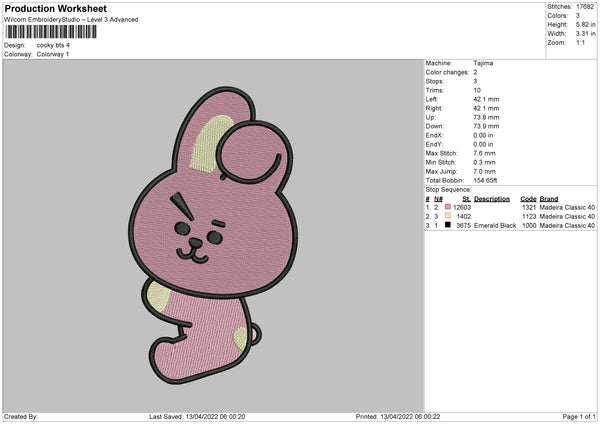The width and height of the screenshot is (600, 424).
Task: Click the embroidered bunny design preview
Action: 213,235
